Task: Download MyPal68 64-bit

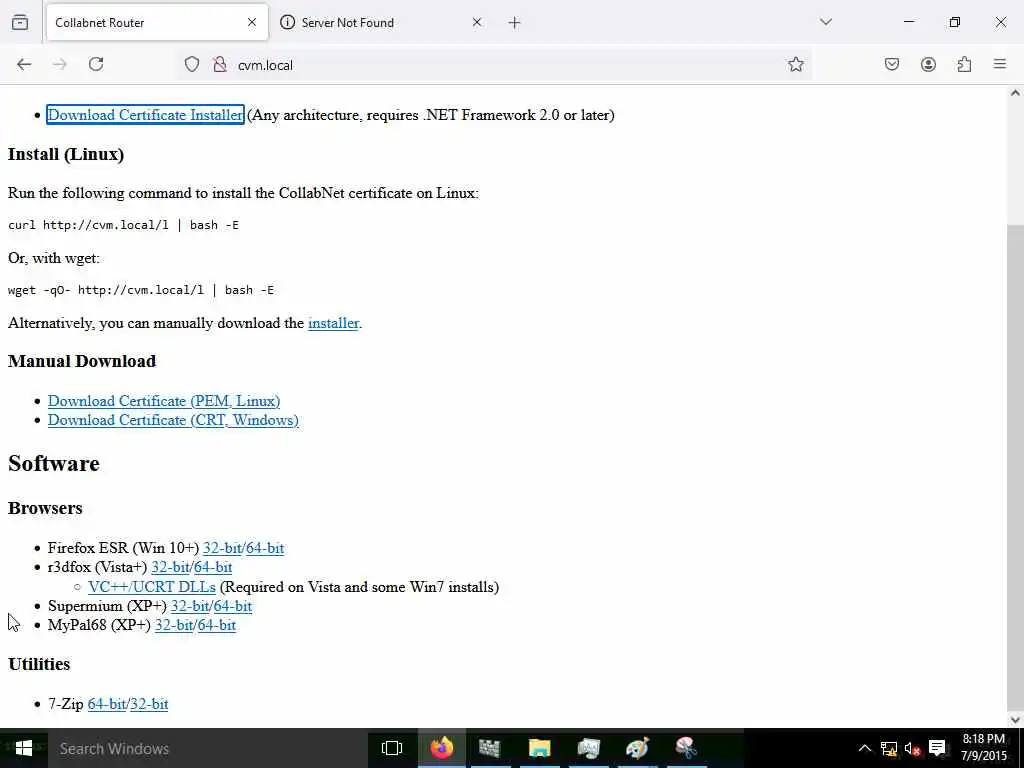Action: [217, 625]
